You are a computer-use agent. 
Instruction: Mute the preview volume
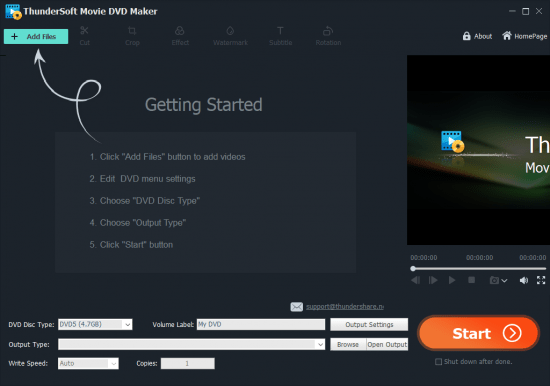[x=524, y=280]
